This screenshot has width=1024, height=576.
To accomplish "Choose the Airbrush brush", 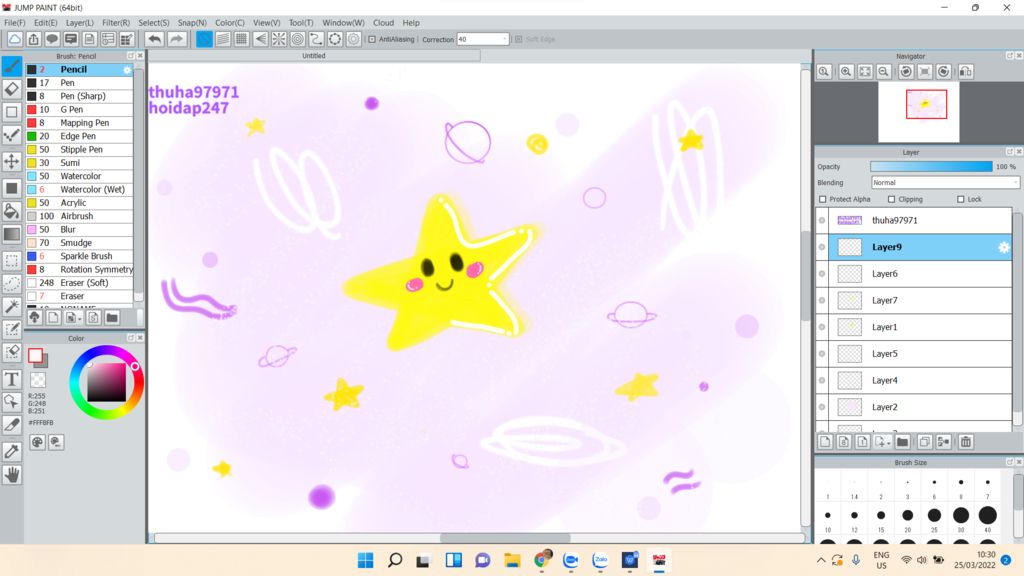I will point(79,216).
